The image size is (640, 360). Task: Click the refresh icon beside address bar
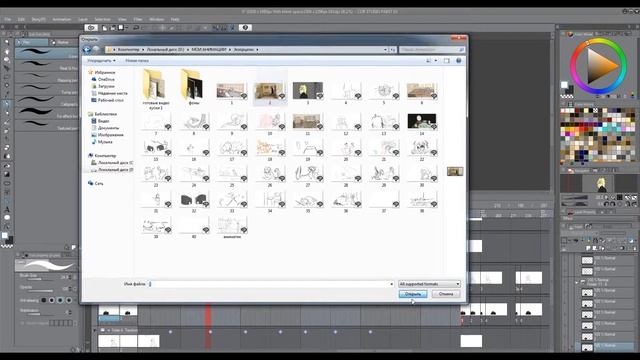tap(393, 49)
